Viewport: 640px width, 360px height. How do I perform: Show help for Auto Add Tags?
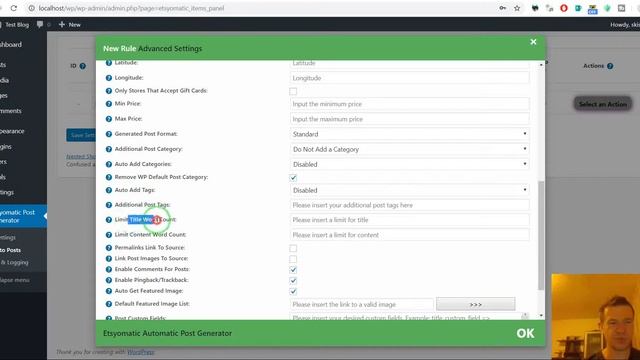tap(109, 190)
